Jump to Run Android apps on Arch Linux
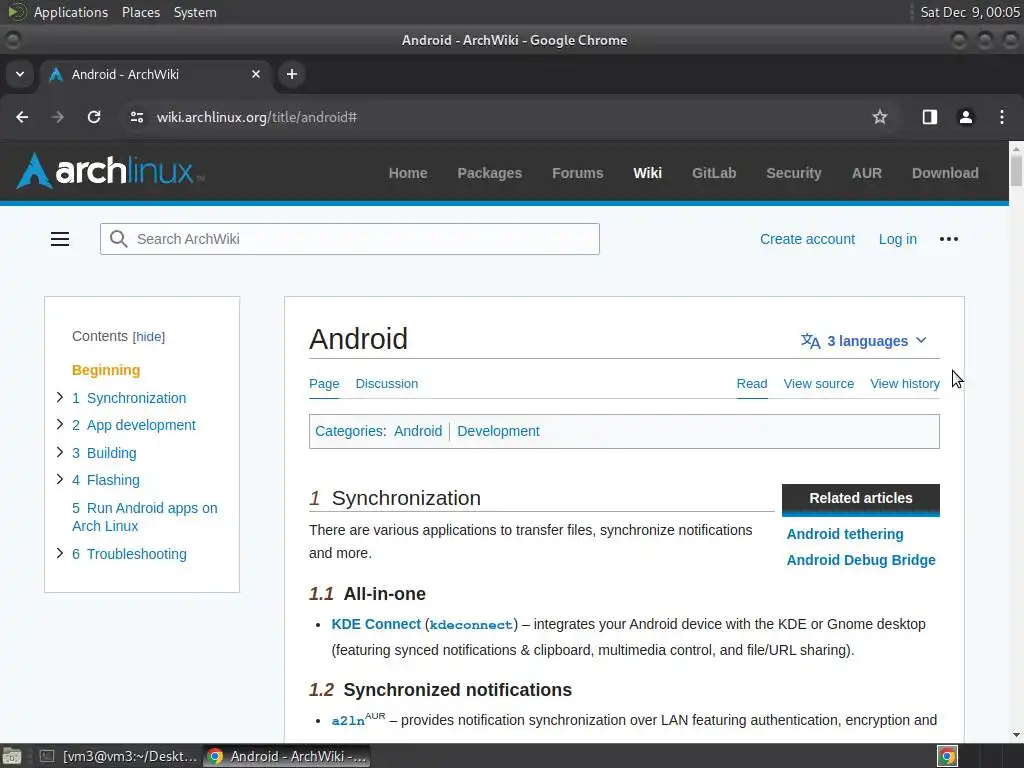 pos(144,517)
